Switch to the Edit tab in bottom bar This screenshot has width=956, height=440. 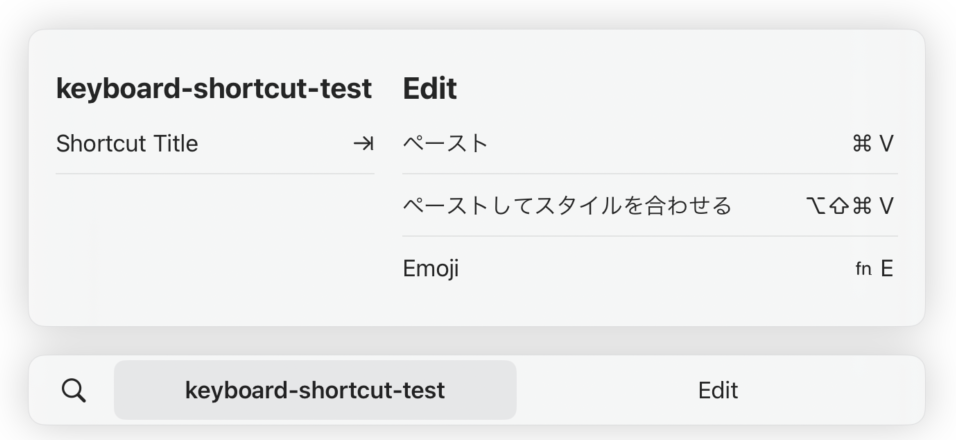[718, 390]
